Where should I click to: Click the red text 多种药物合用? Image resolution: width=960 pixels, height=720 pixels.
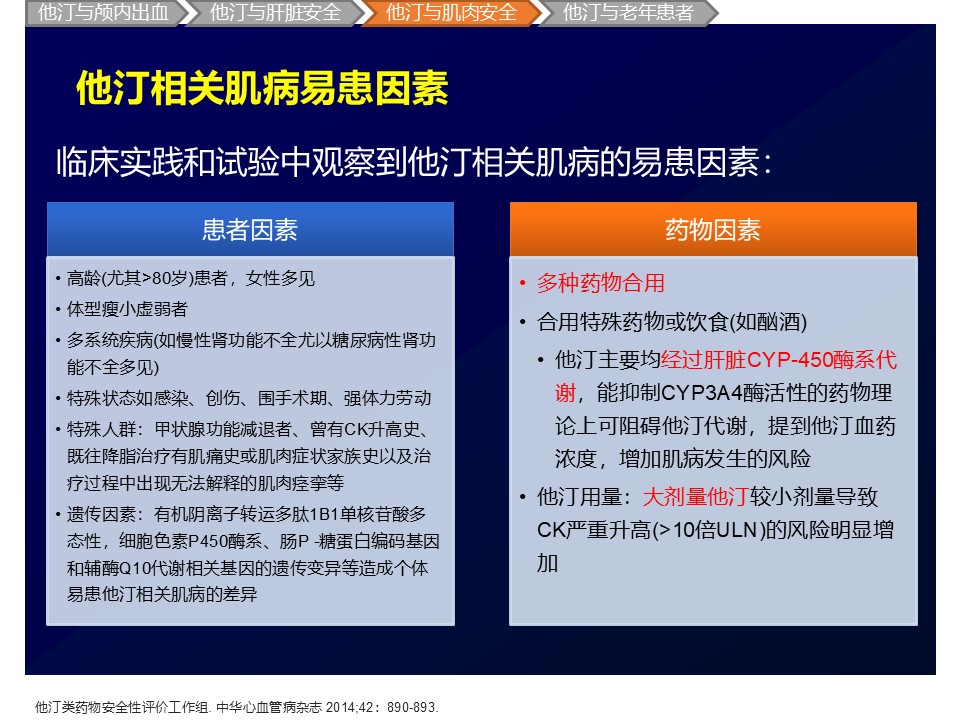601,283
